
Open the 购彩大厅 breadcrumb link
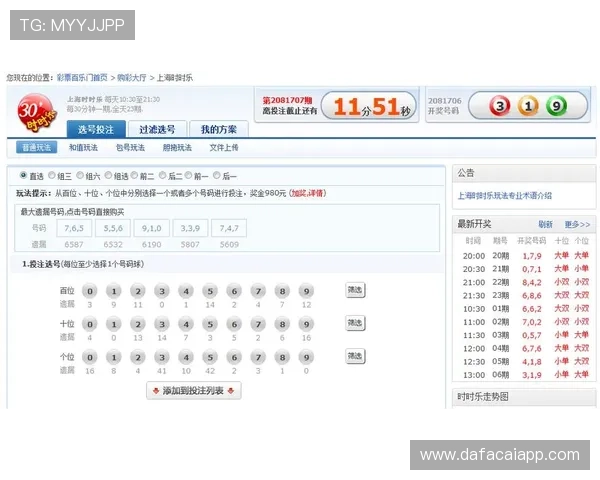pyautogui.click(x=132, y=78)
